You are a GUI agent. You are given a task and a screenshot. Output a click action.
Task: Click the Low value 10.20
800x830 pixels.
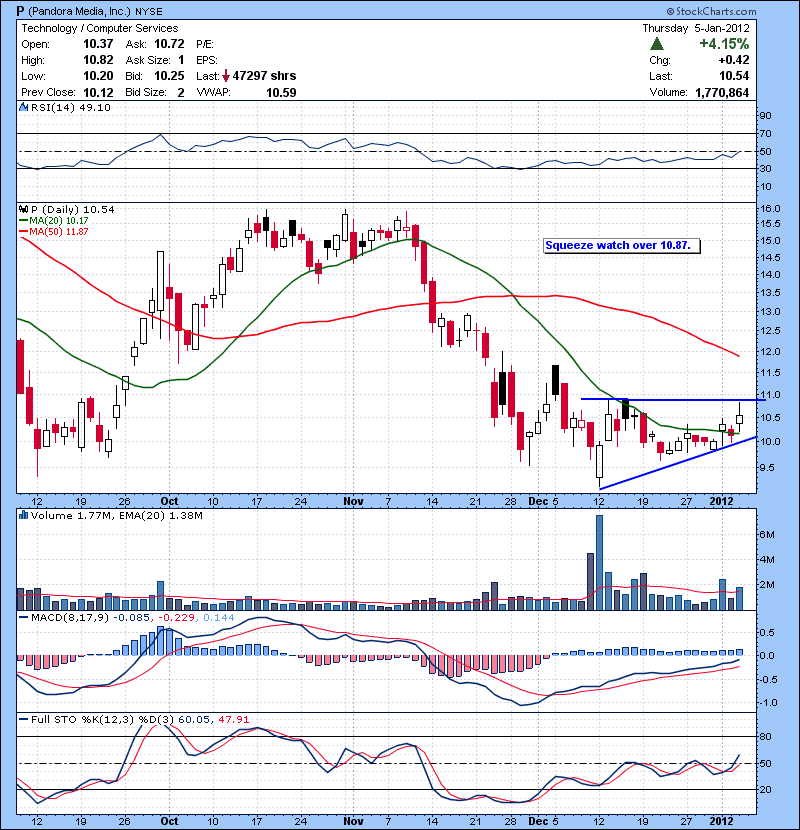point(98,76)
